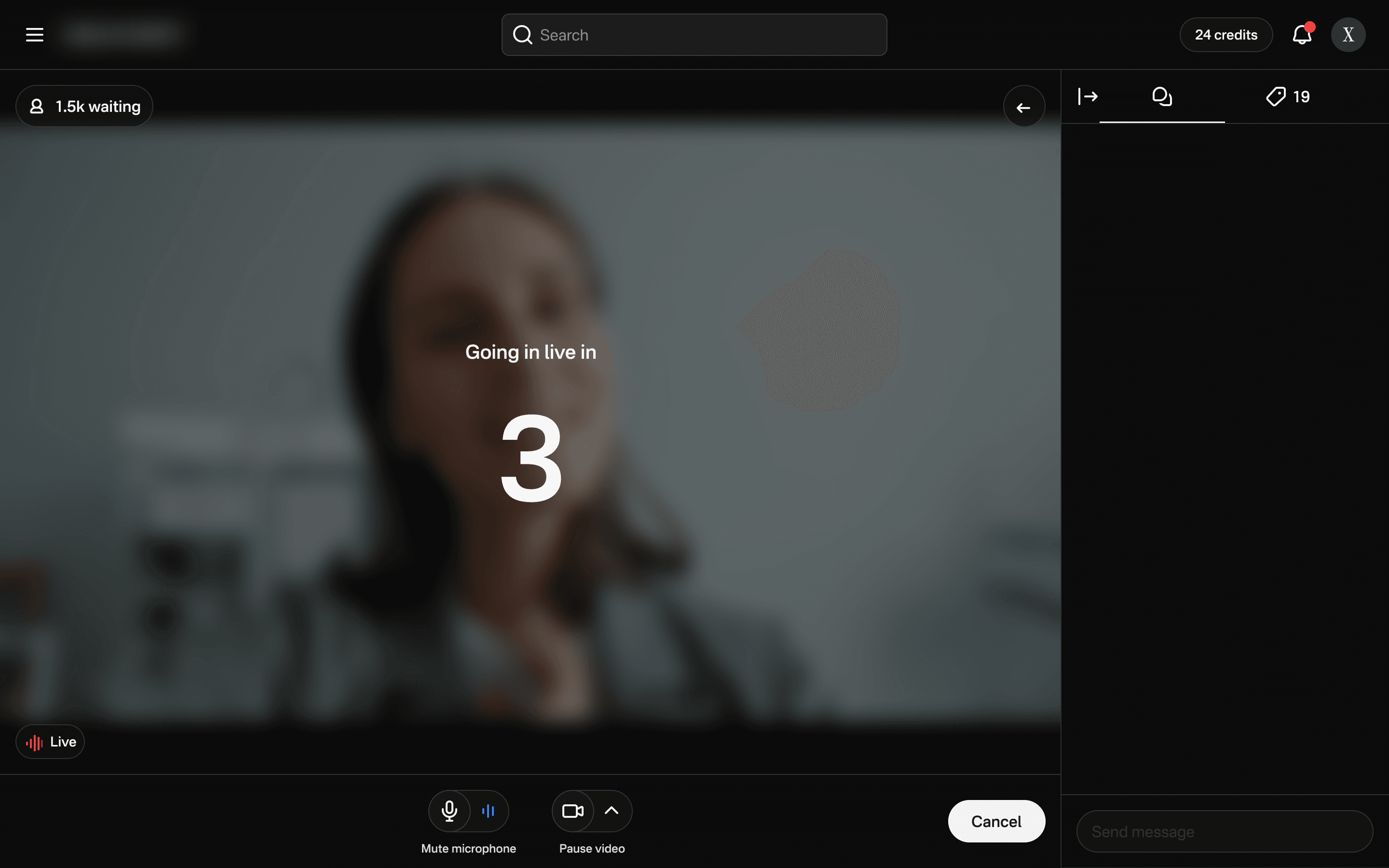Switch to the tags tab showing 19

click(x=1288, y=96)
